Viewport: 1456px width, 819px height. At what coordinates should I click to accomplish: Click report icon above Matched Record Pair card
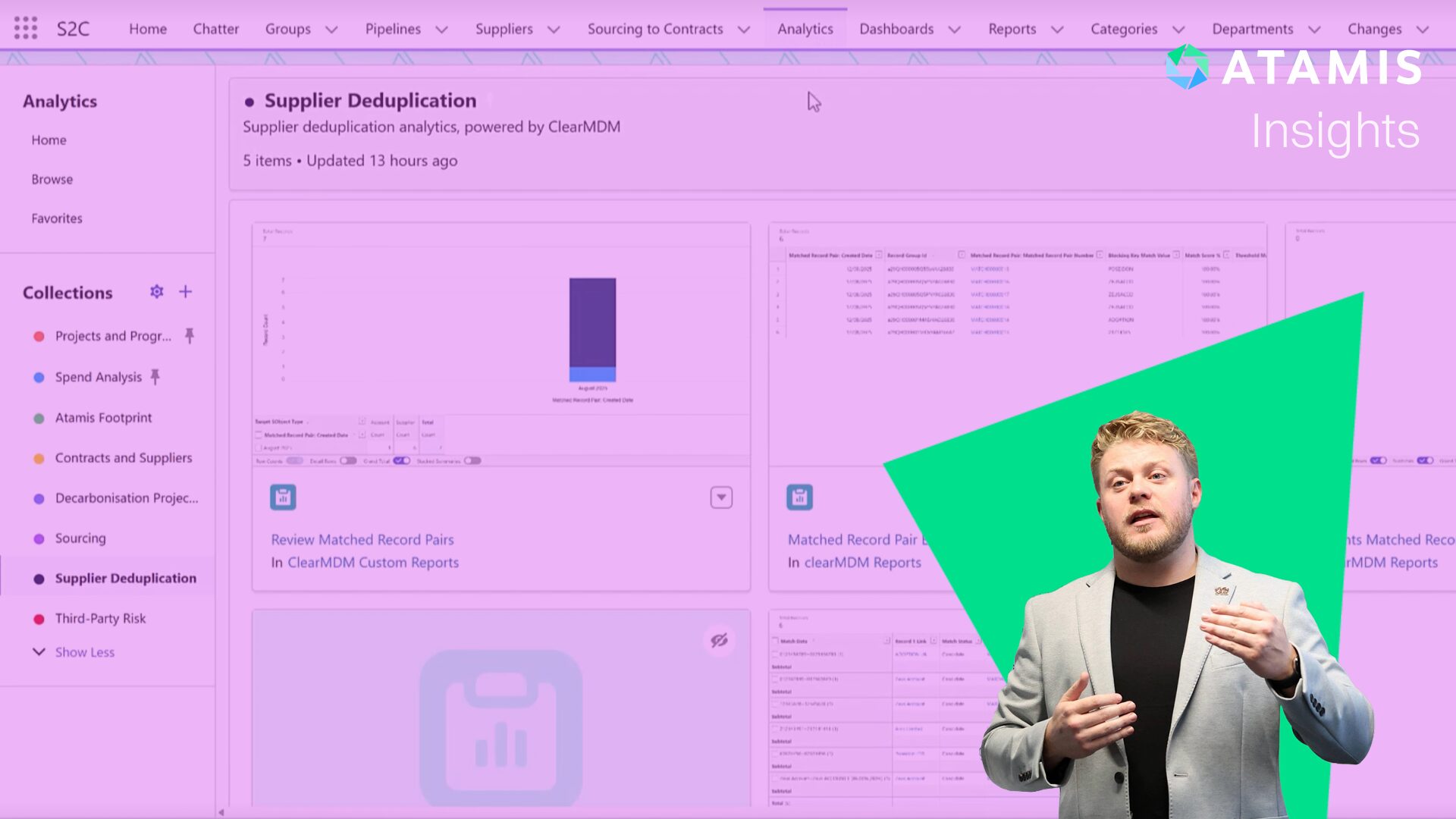pos(799,497)
